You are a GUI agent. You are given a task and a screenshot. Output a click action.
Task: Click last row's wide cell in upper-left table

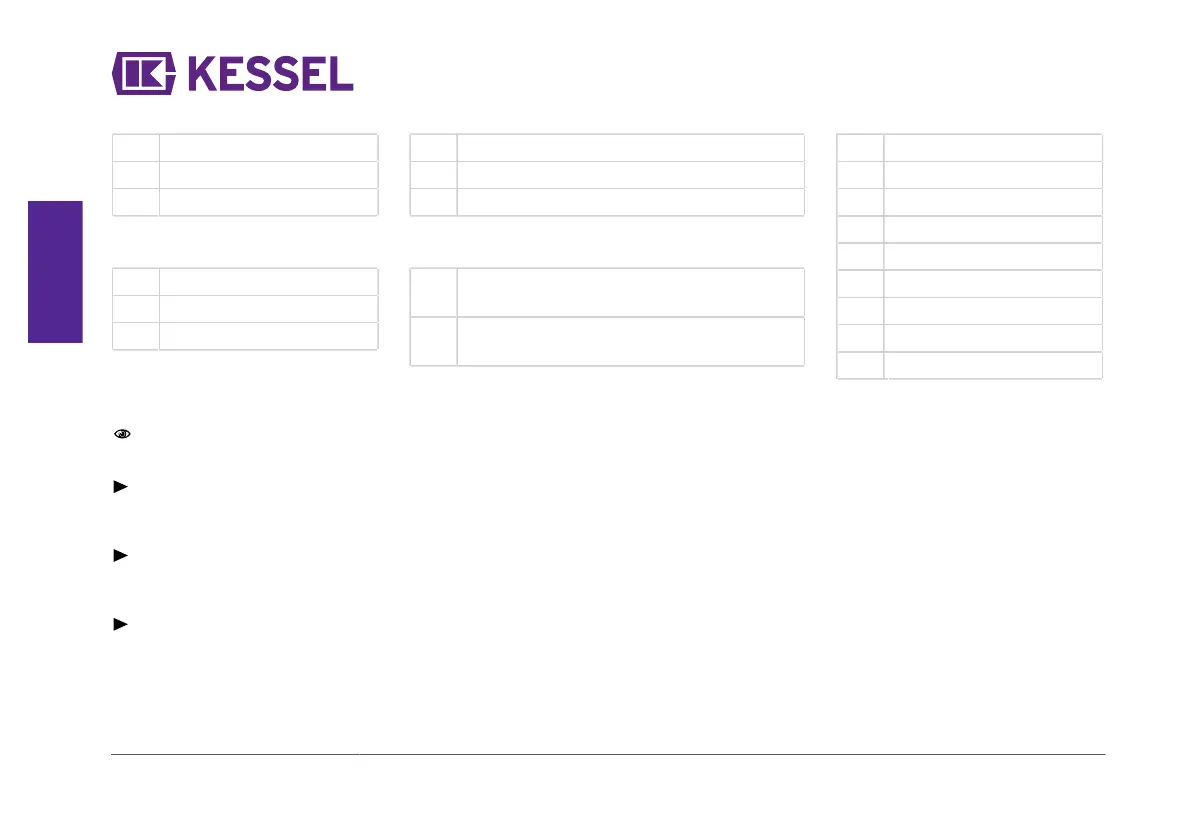pyautogui.click(x=269, y=203)
